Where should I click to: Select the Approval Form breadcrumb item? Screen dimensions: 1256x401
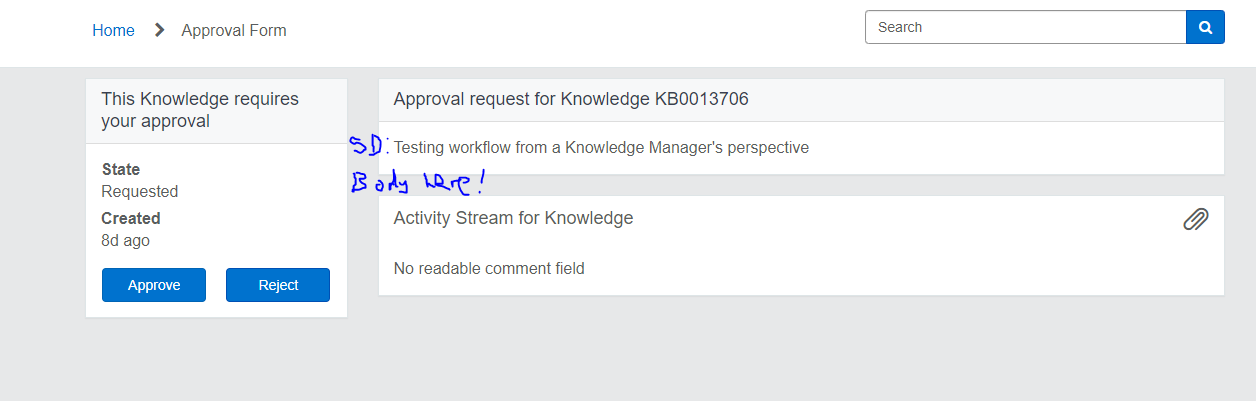pyautogui.click(x=234, y=30)
